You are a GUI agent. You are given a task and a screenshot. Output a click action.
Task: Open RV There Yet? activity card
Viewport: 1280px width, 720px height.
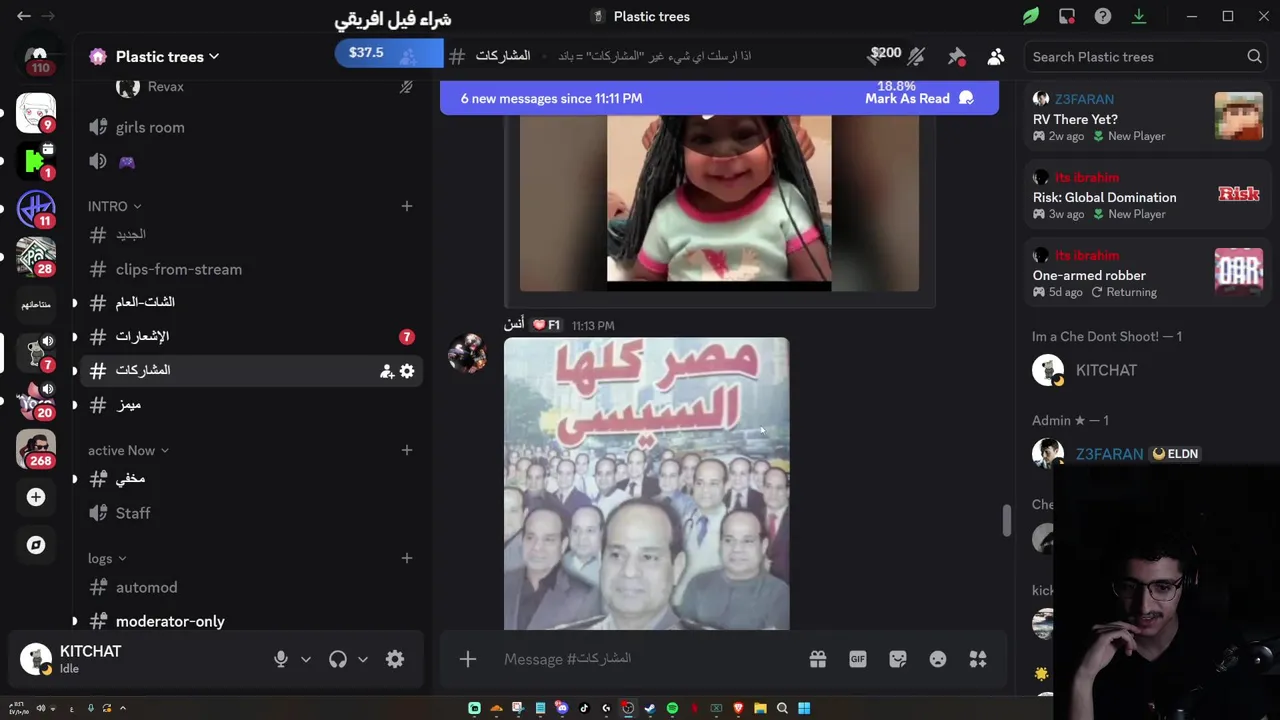tap(1147, 117)
